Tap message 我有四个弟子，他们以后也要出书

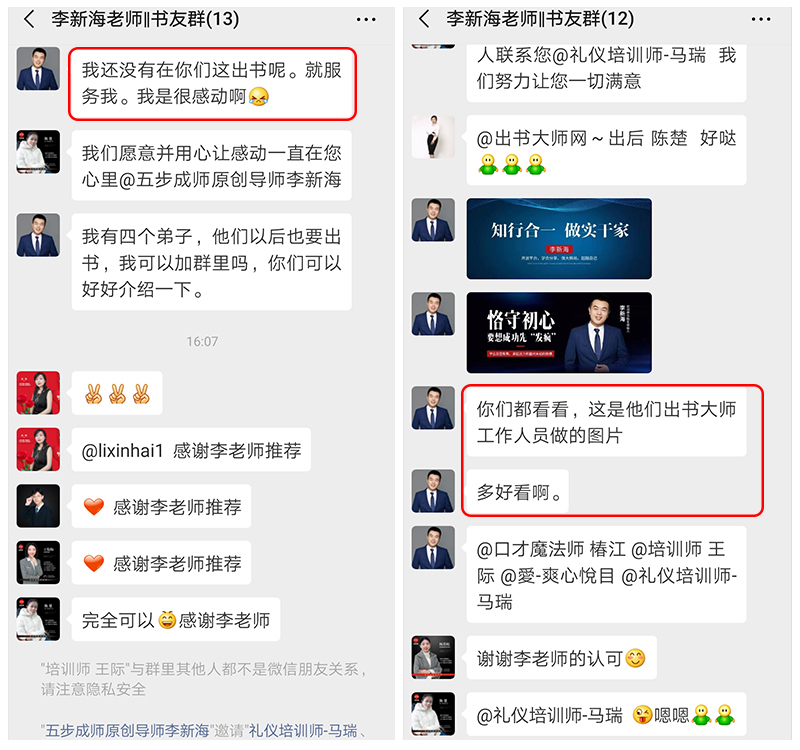click(x=212, y=262)
